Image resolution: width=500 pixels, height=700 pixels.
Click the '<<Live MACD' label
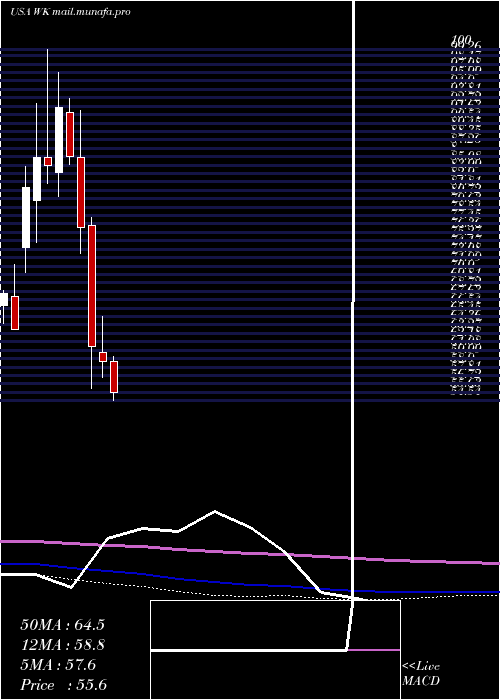[x=421, y=674]
